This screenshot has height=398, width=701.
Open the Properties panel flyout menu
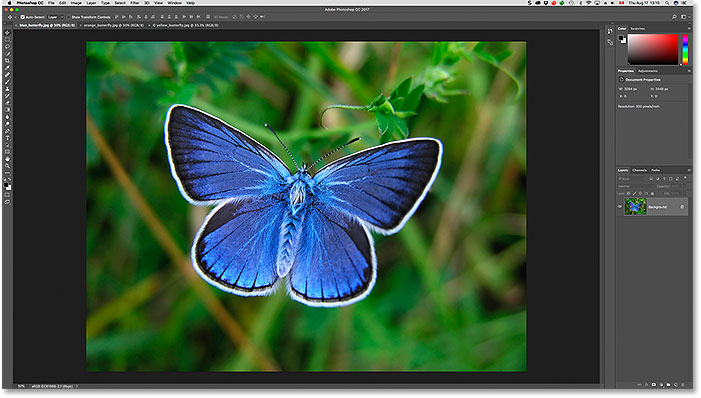coord(689,71)
